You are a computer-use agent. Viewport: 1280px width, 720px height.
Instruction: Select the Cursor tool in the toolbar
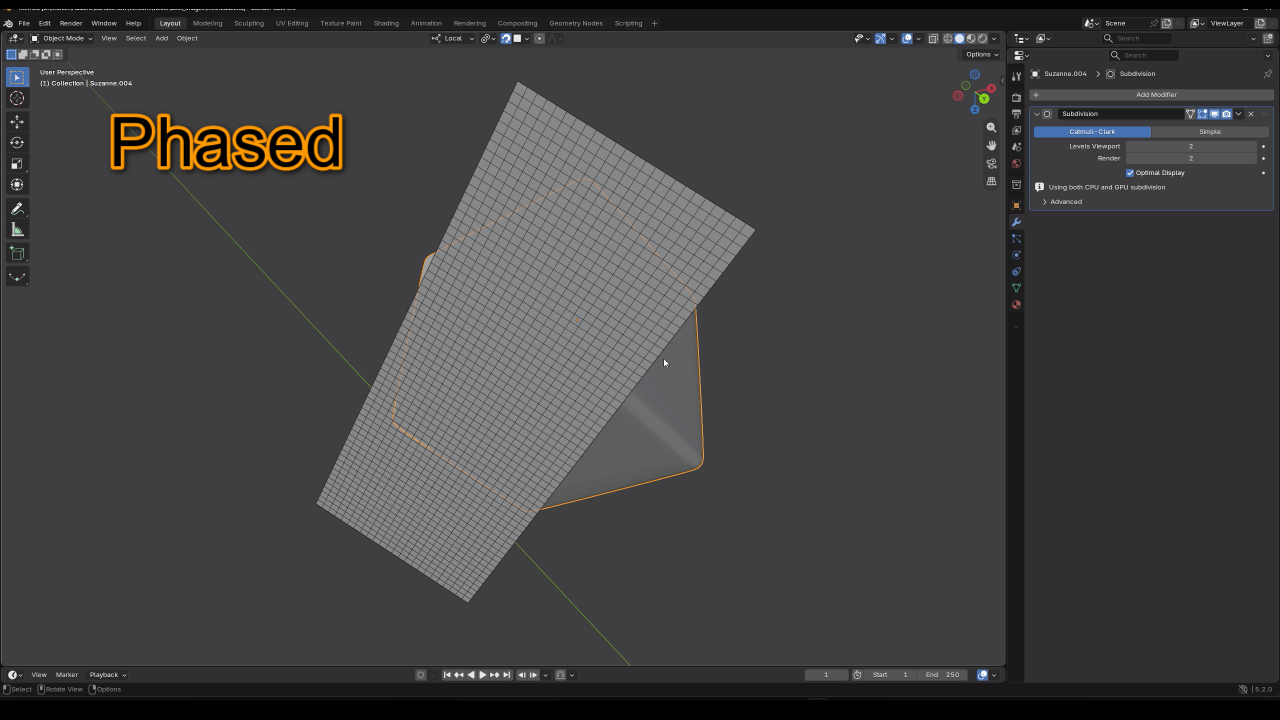click(x=17, y=98)
